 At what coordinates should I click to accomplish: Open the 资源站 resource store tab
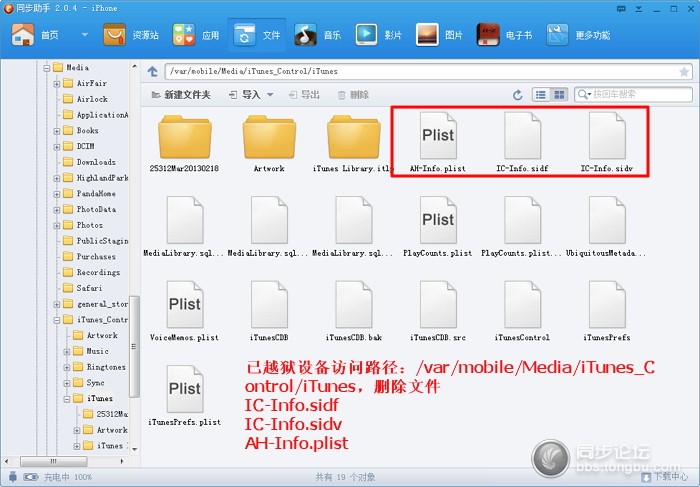[131, 35]
